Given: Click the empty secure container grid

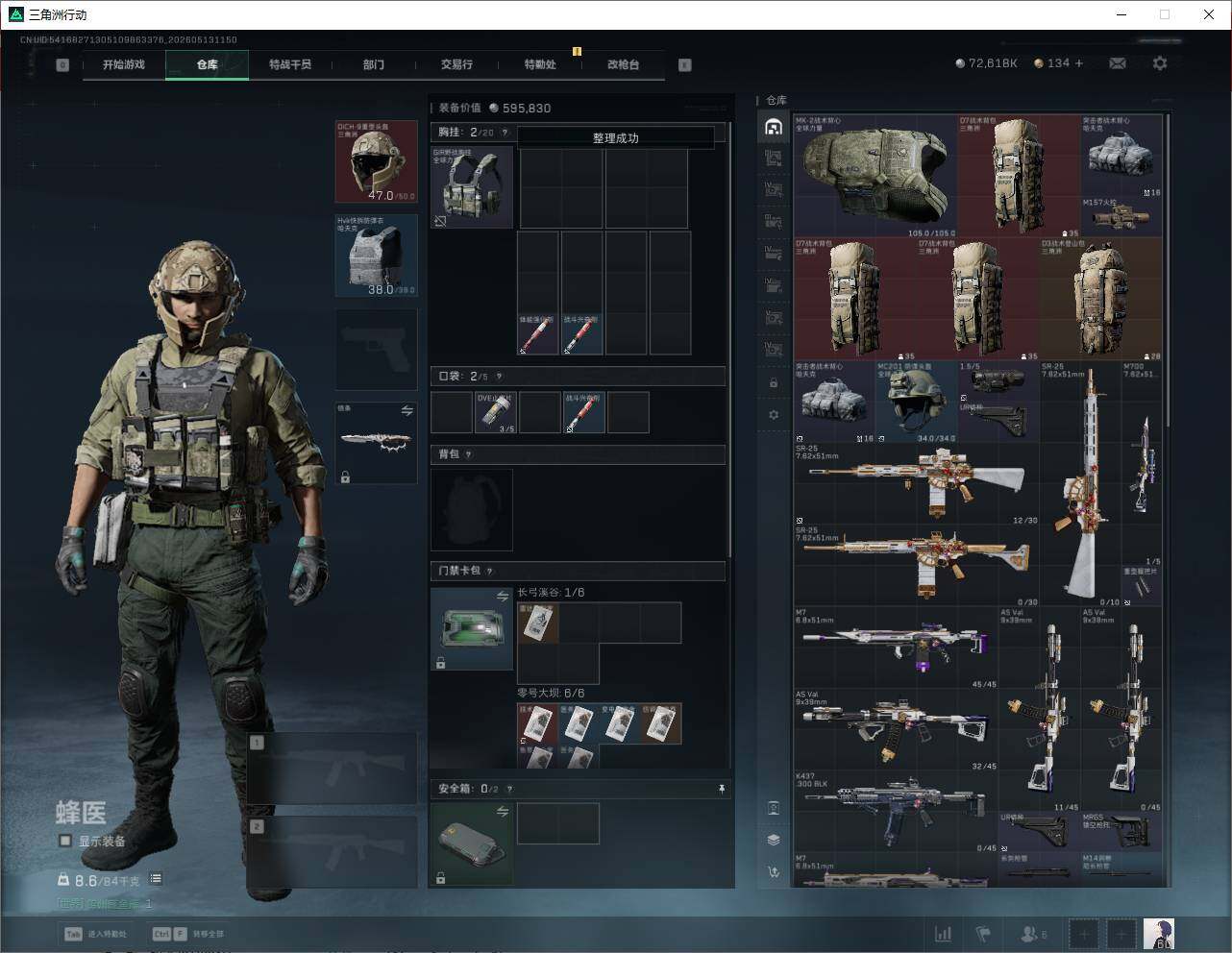Looking at the screenshot, I should point(558,823).
